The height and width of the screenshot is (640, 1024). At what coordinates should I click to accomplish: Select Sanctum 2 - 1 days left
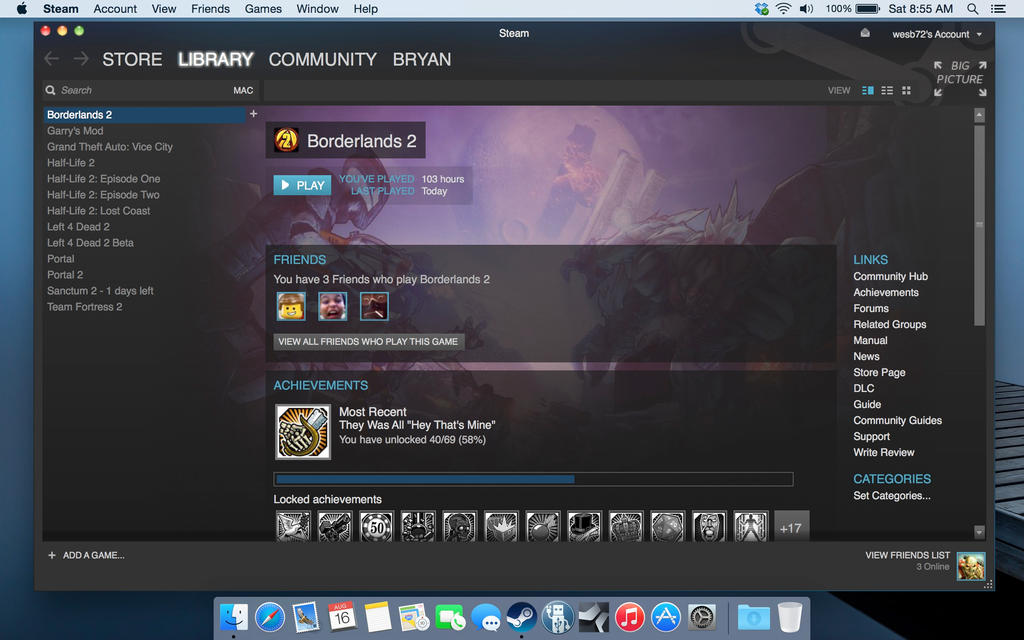(100, 291)
